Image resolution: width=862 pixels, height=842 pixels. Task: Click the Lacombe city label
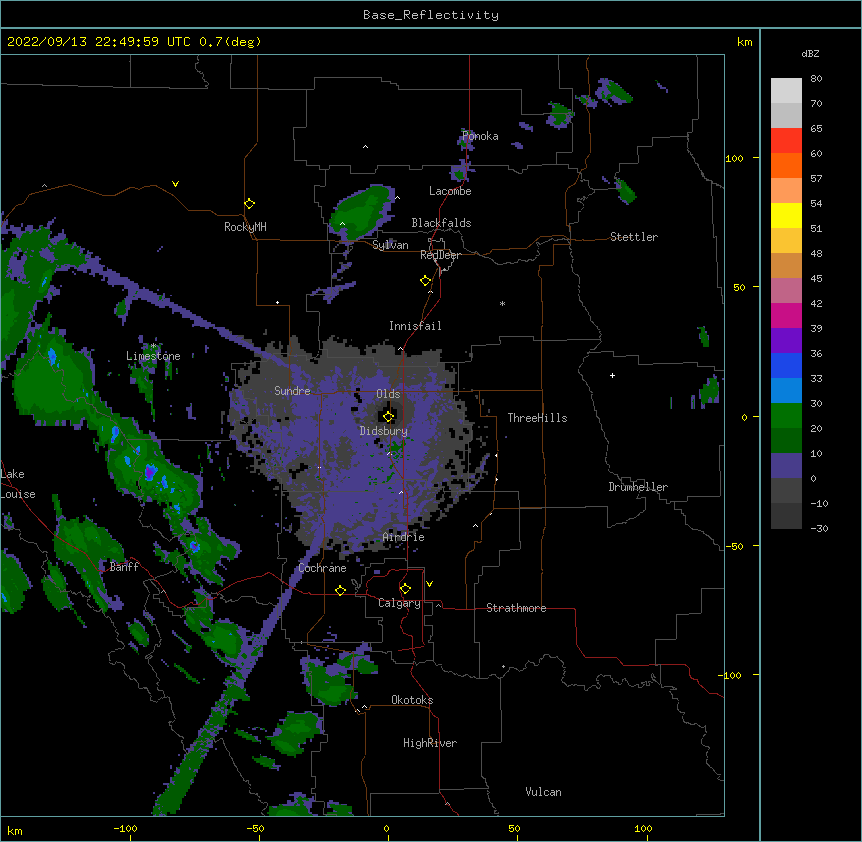(x=450, y=191)
